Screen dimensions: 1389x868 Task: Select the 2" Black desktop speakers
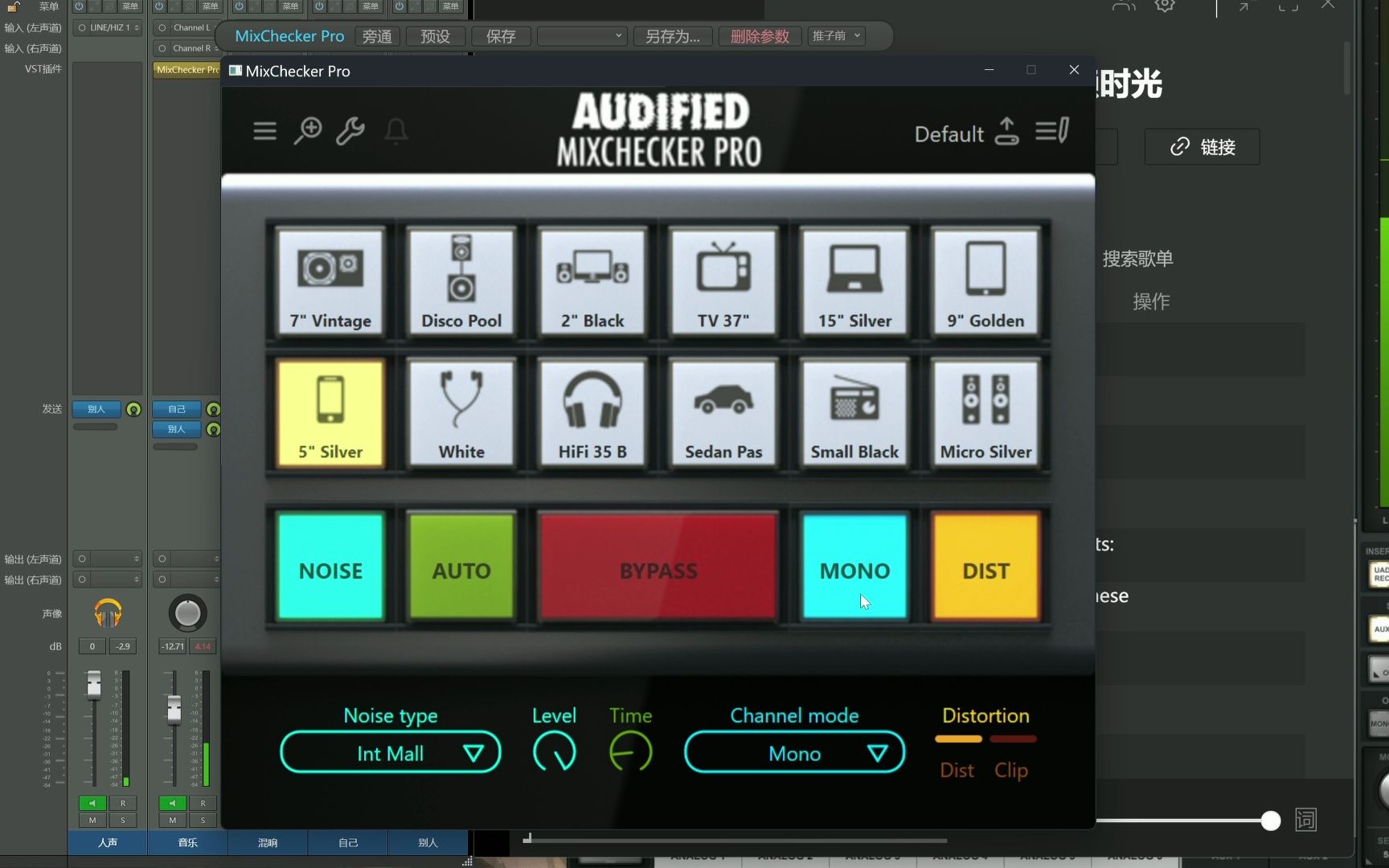point(592,280)
